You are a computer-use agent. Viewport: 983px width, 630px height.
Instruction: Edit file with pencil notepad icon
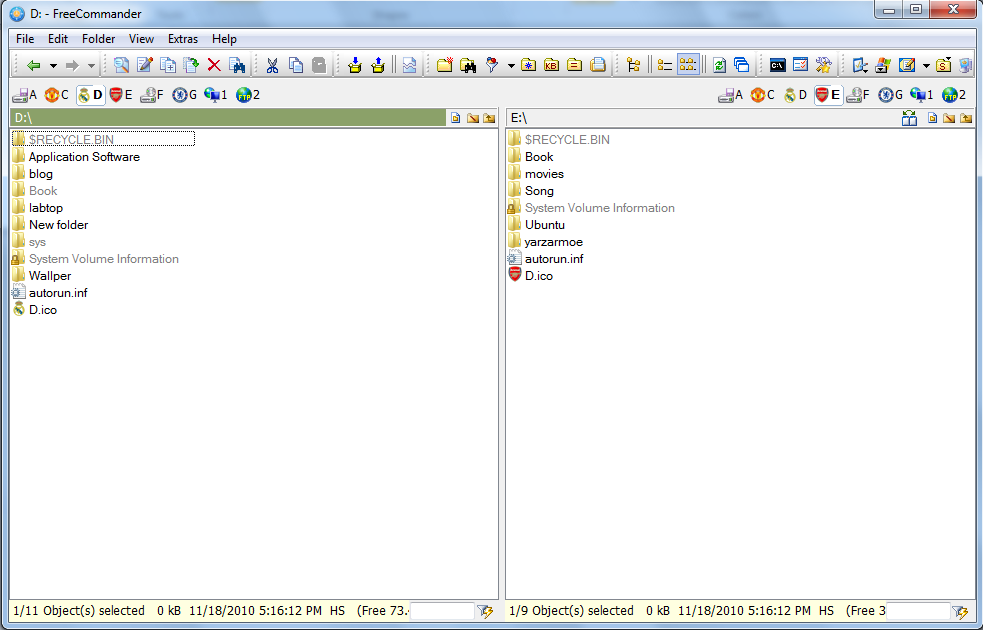[x=144, y=65]
